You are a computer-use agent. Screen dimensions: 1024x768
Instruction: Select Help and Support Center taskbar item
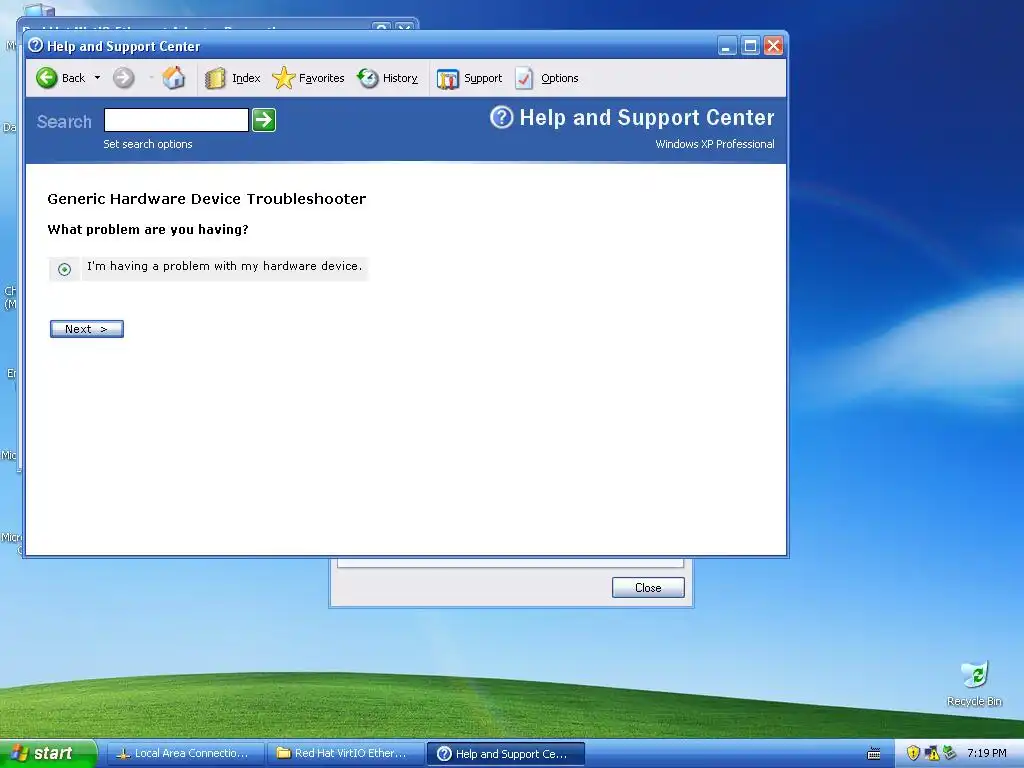pos(505,754)
